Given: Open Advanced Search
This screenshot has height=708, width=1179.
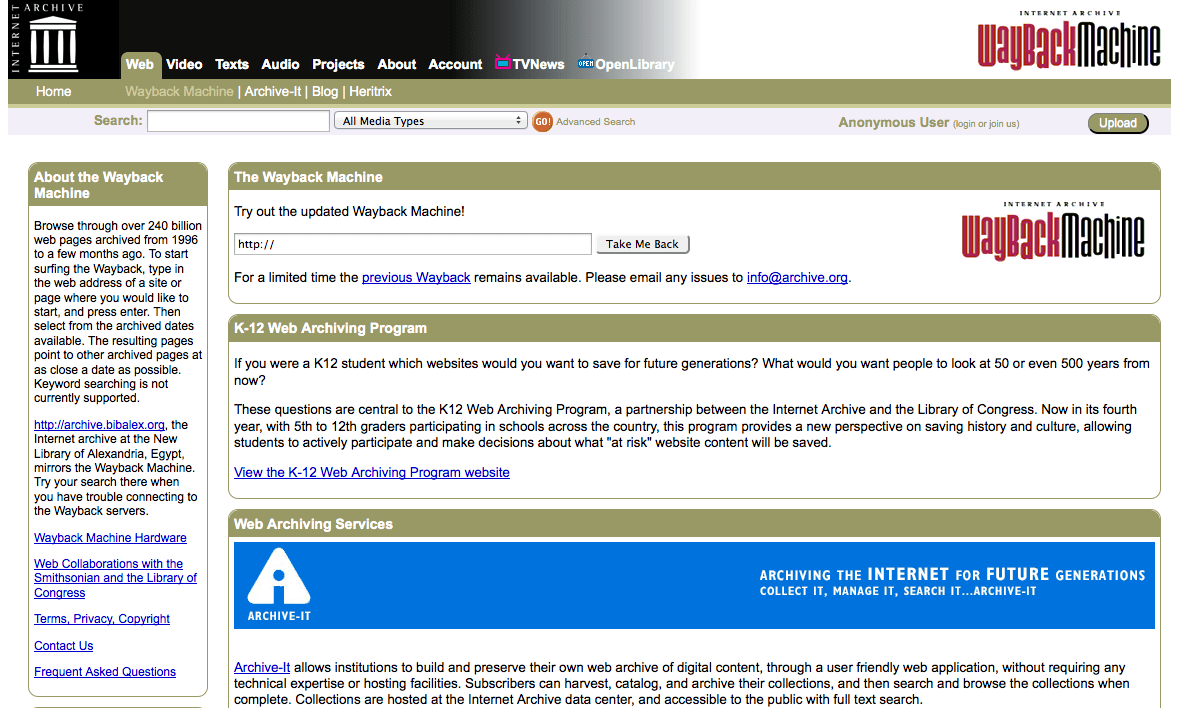Looking at the screenshot, I should point(596,122).
